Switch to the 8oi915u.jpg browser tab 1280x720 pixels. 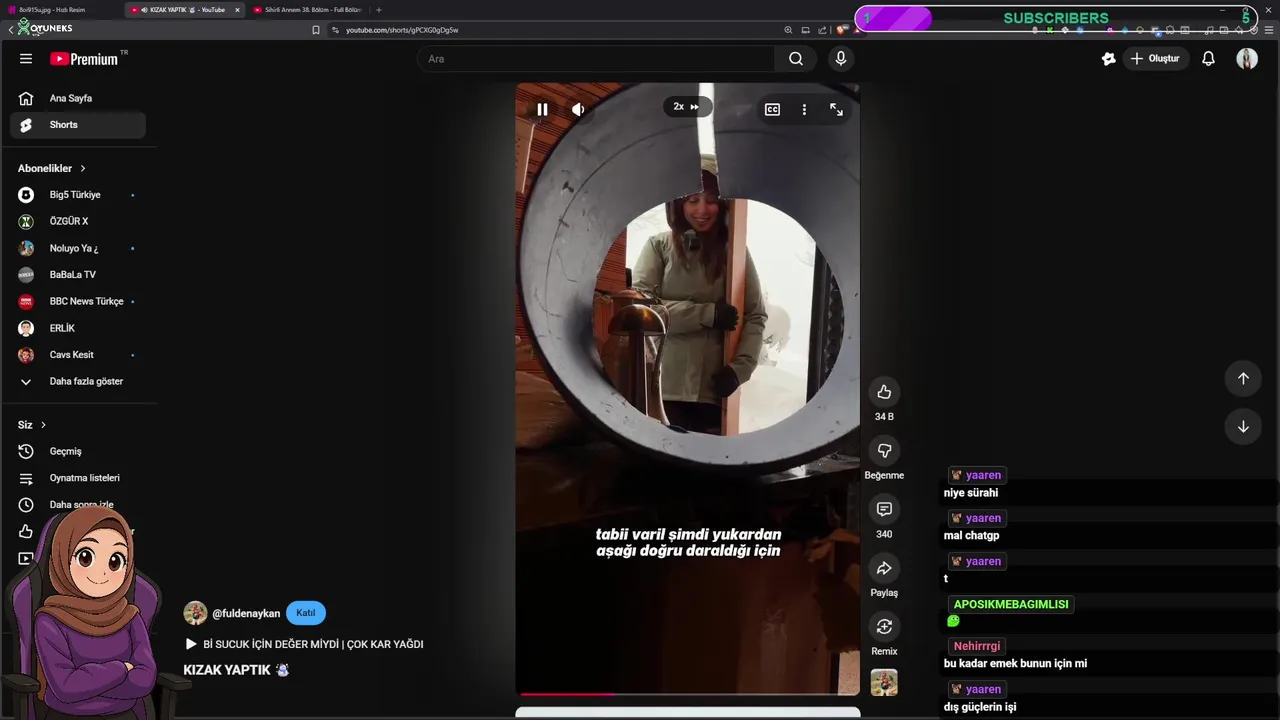[60, 10]
